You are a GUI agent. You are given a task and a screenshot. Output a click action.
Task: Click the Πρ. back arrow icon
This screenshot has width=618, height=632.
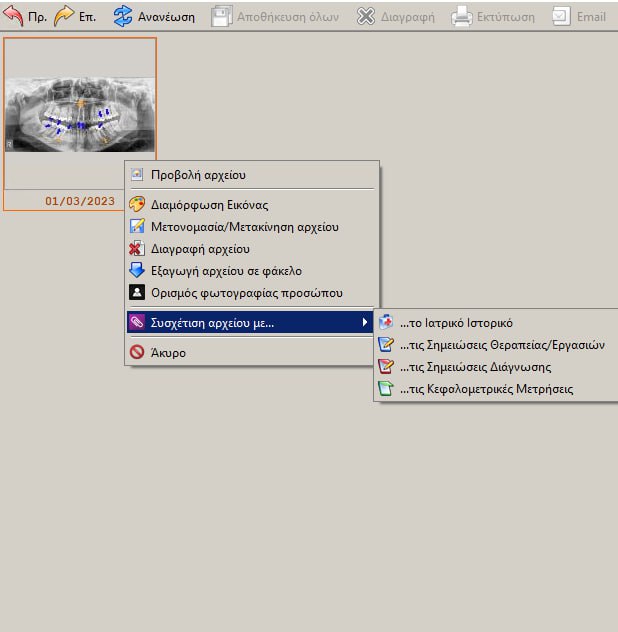(13, 16)
